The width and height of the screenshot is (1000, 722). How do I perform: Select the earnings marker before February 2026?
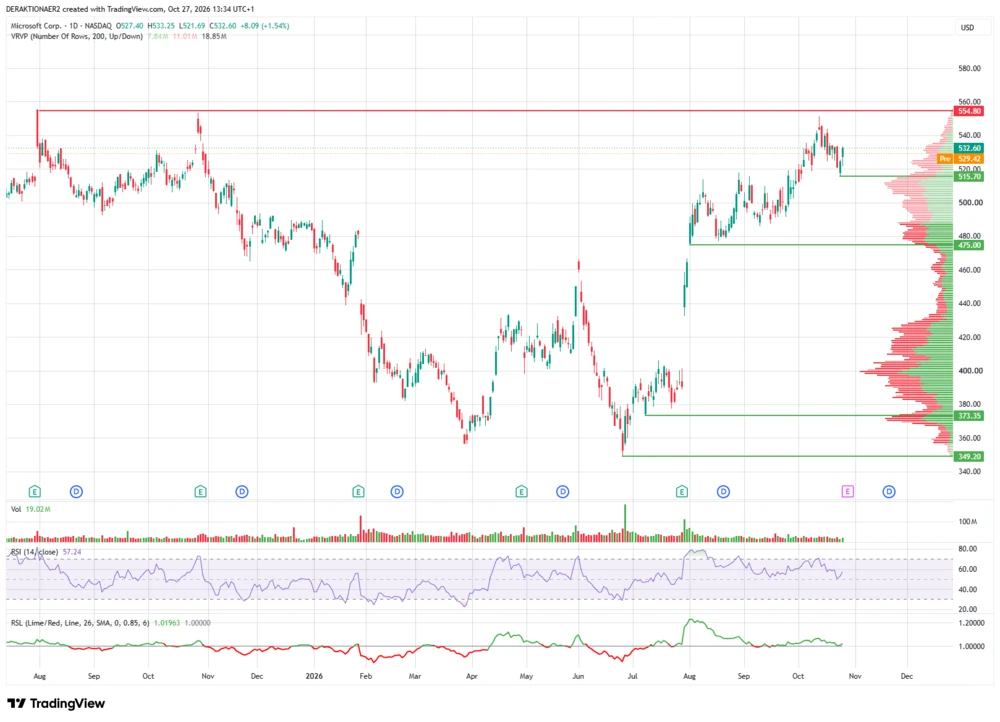358,491
